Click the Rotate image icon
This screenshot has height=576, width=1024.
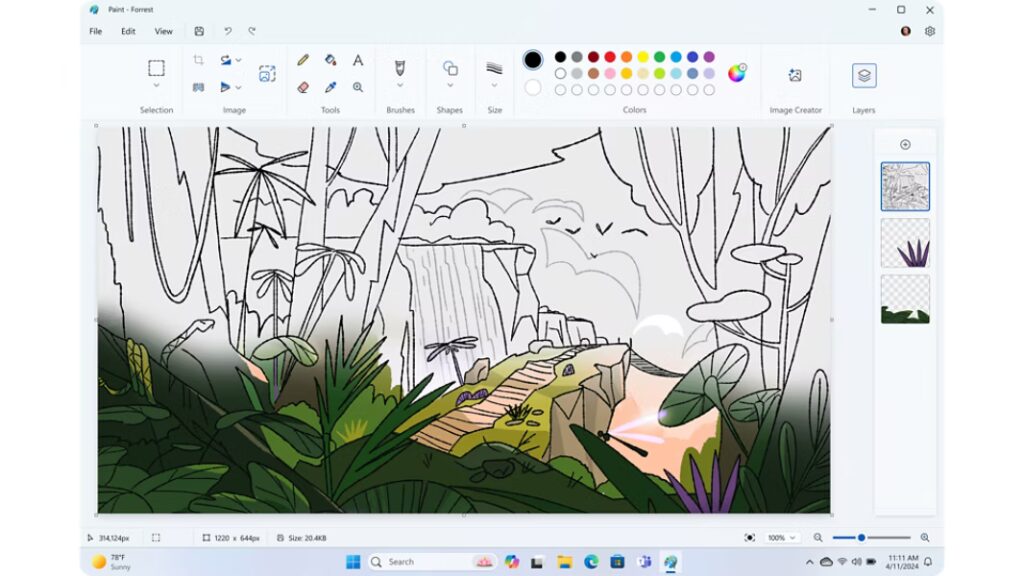point(225,60)
